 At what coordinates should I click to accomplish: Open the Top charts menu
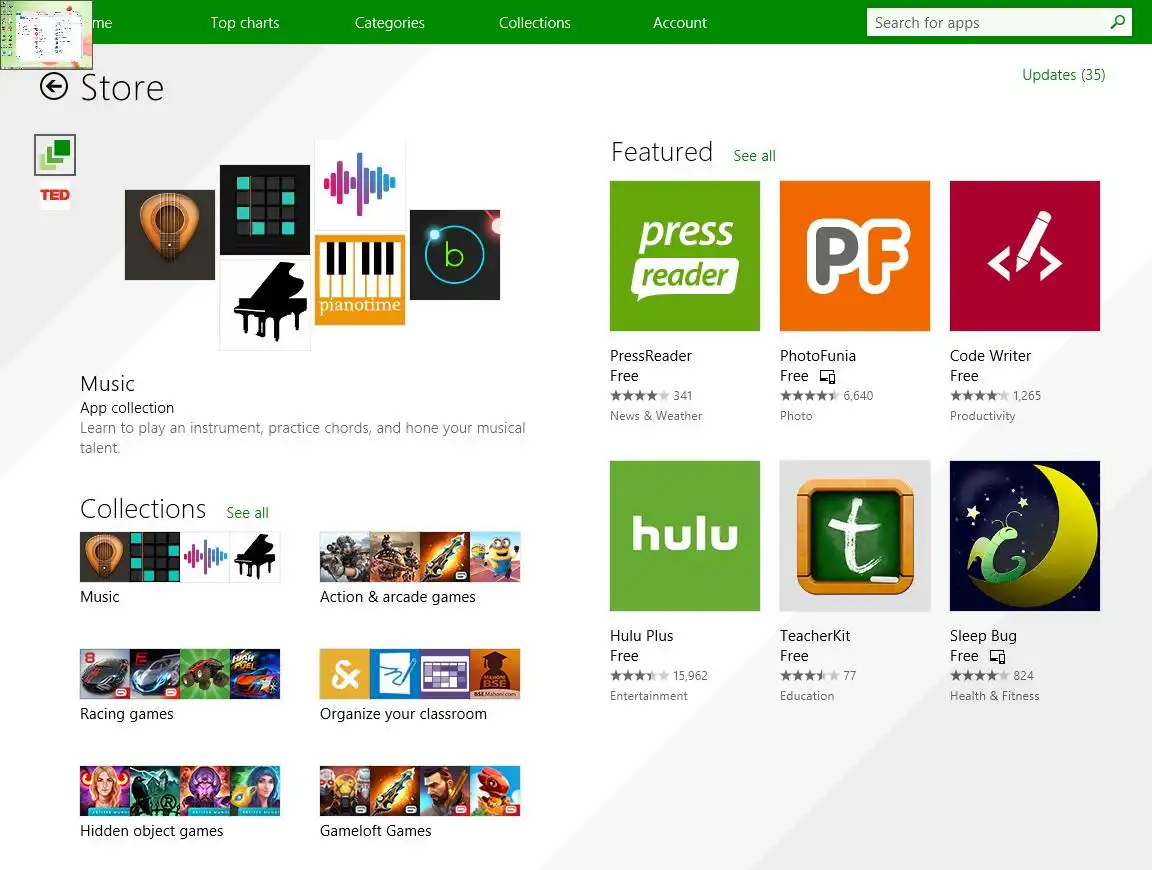(245, 23)
